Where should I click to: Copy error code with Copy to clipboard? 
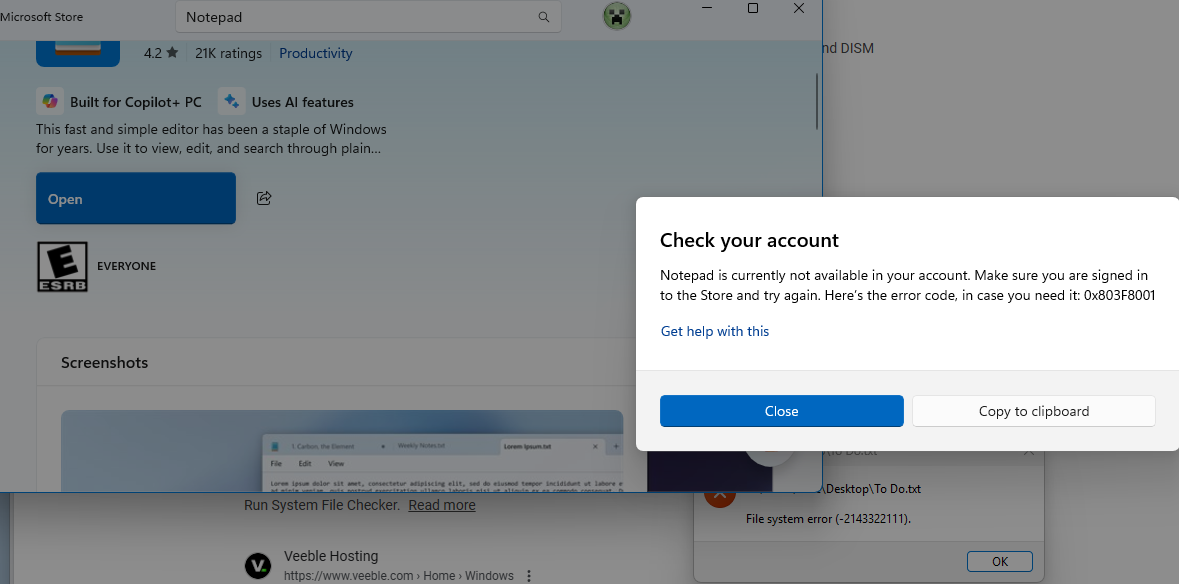1034,411
